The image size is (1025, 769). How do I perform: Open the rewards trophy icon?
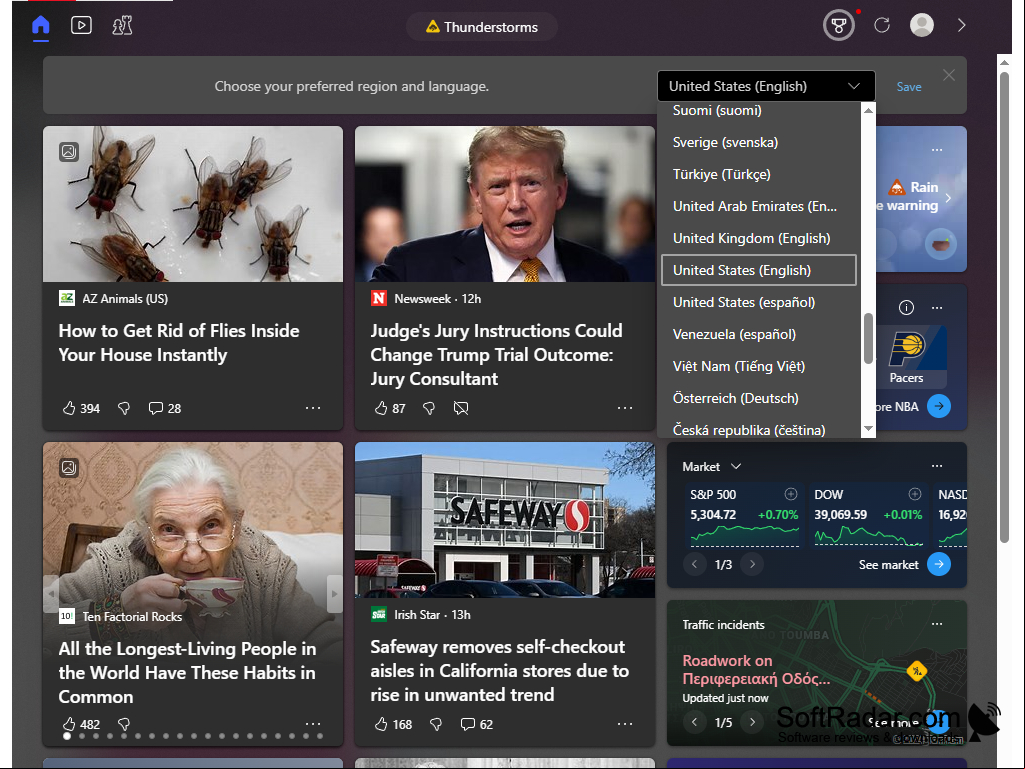839,26
